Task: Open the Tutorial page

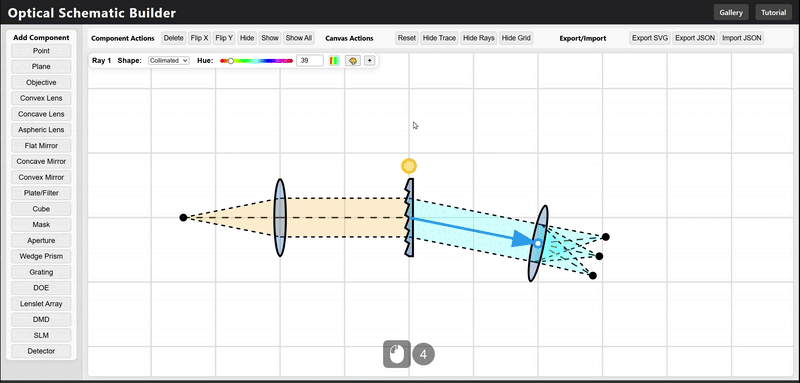Action: click(773, 13)
